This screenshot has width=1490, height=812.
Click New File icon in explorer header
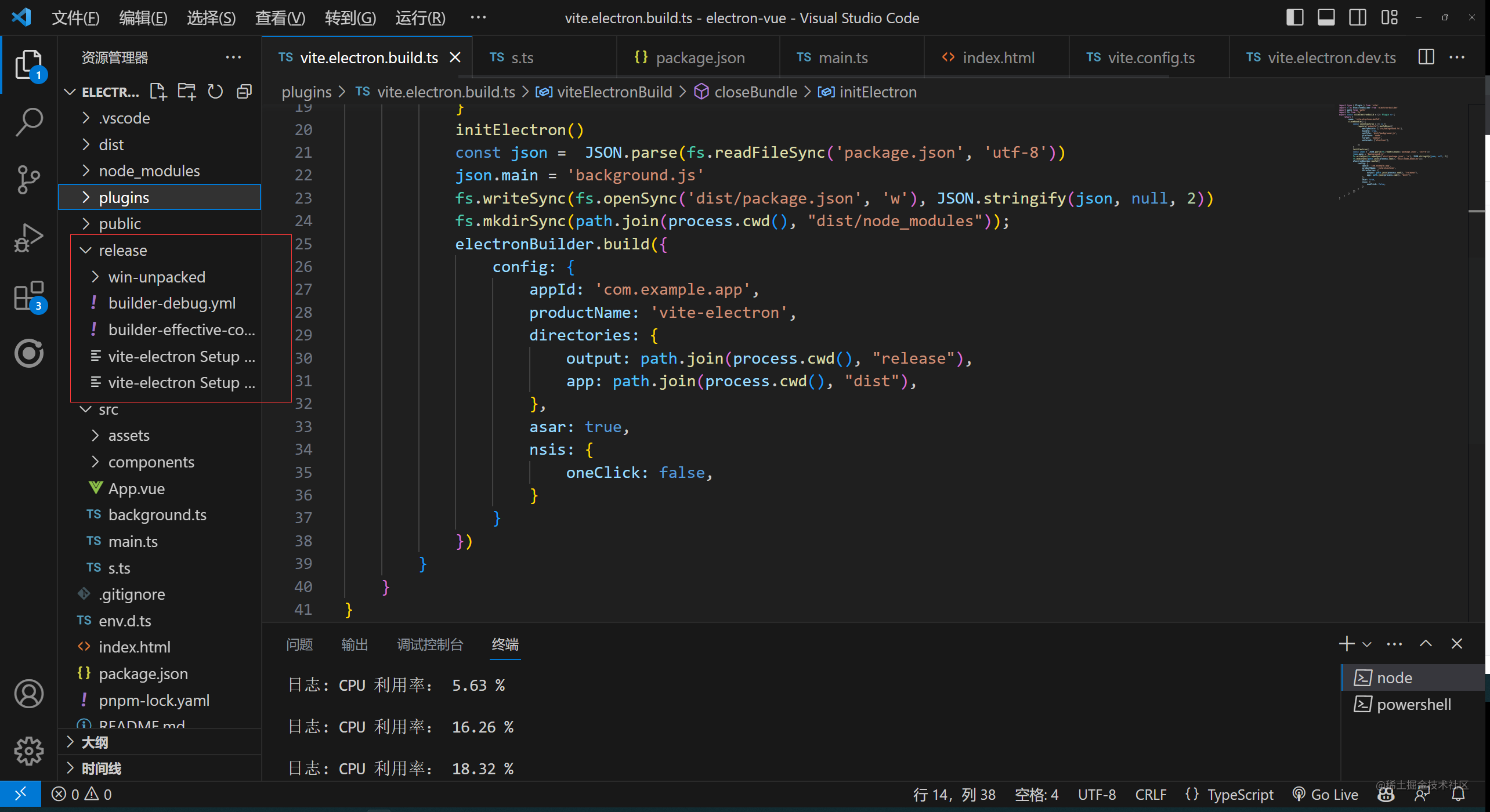pos(158,92)
